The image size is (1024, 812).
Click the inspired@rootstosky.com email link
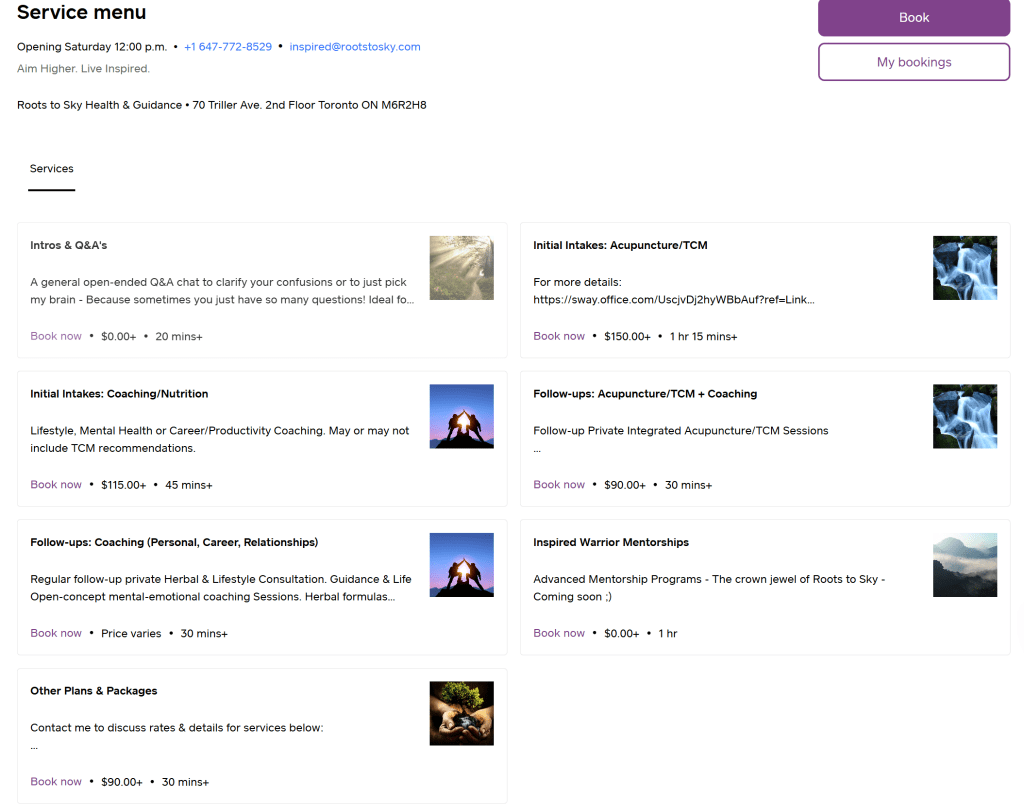click(355, 47)
